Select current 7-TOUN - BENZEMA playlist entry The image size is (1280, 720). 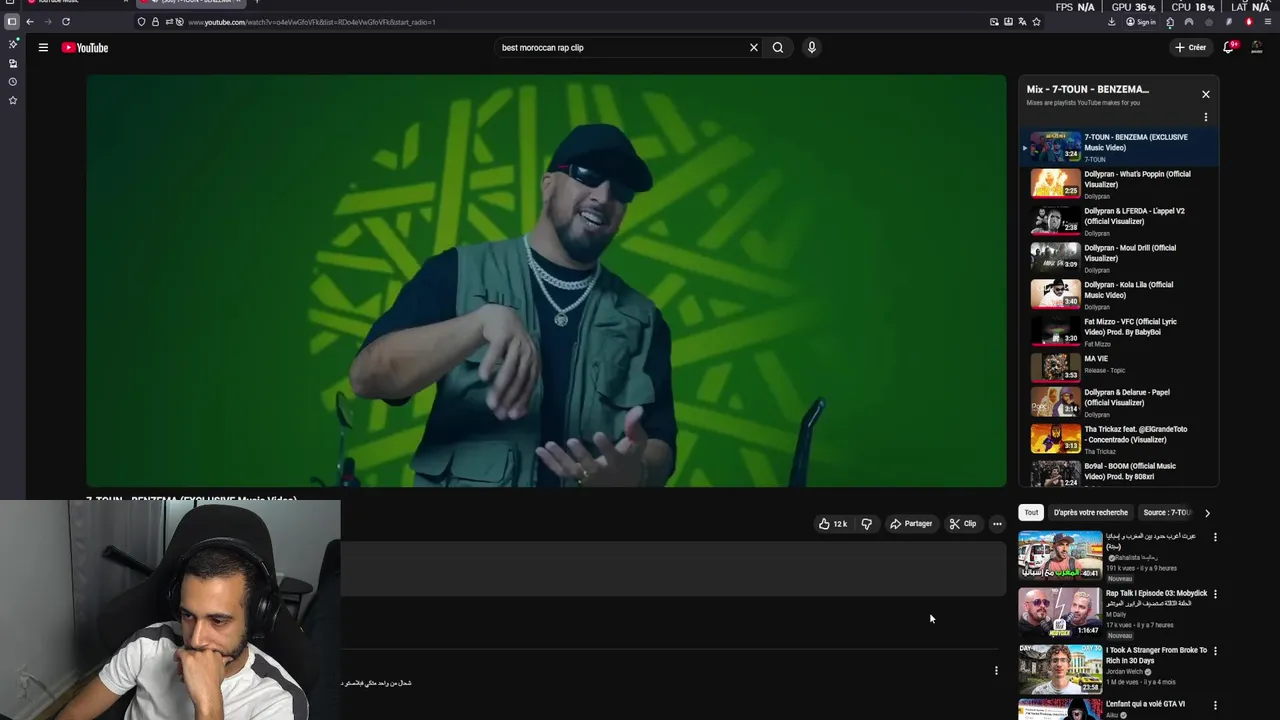pos(1118,147)
